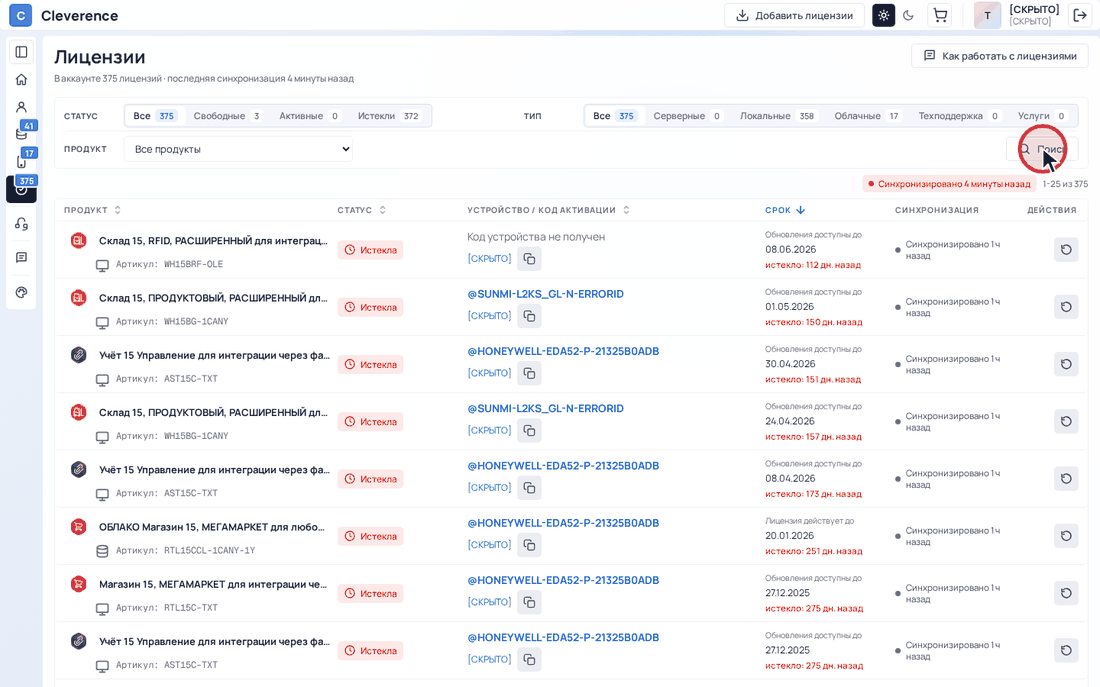This screenshot has width=1100, height=687.
Task: Refresh the RTL15C-TXT license row
Action: [x=1066, y=593]
